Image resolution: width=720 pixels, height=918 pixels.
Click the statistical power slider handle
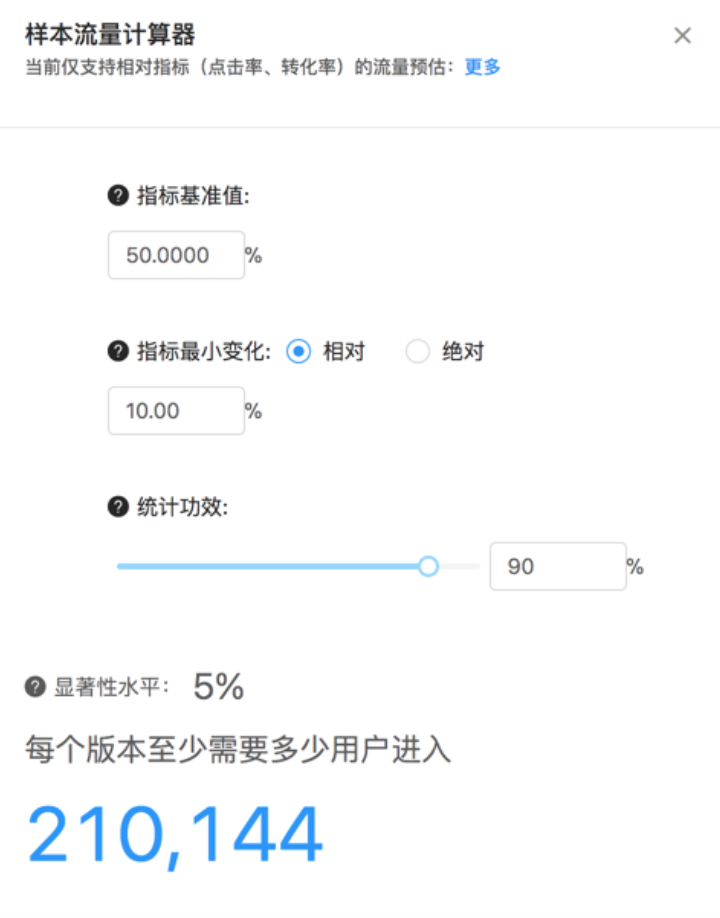click(x=428, y=566)
